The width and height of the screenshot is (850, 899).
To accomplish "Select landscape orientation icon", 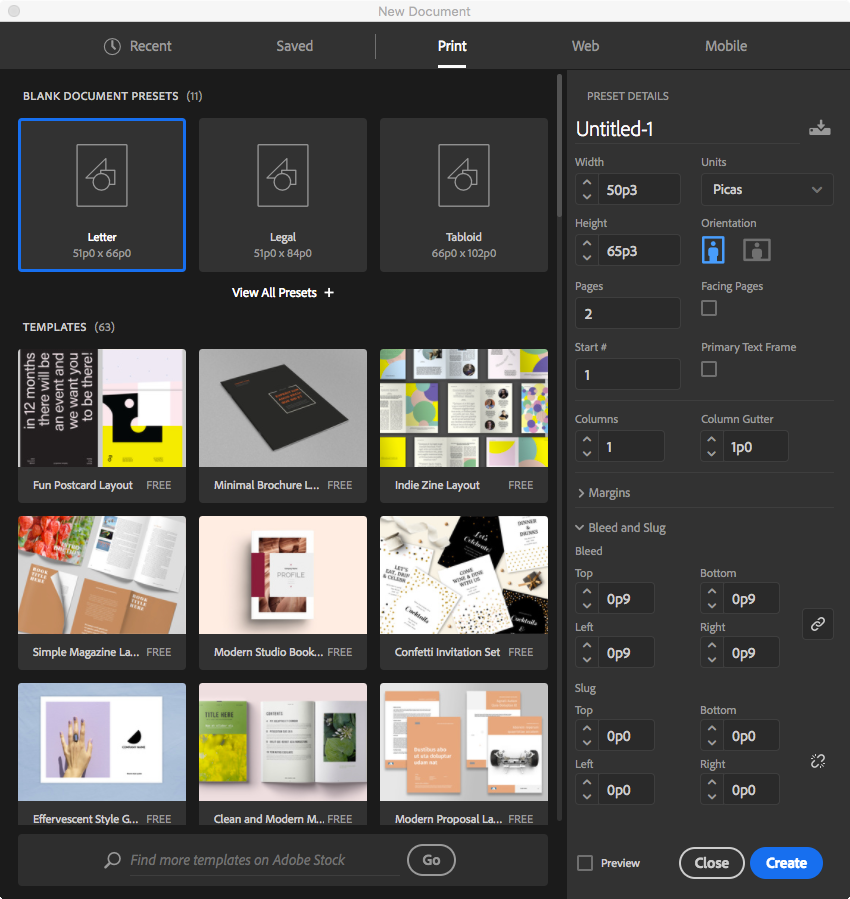I will pos(756,250).
